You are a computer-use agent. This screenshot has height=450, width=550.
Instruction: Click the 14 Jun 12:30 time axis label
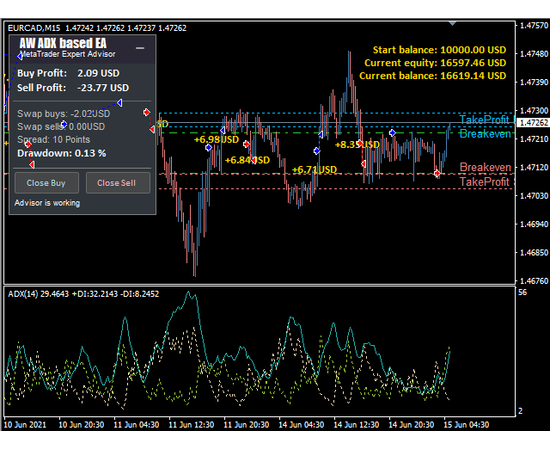pyautogui.click(x=356, y=425)
